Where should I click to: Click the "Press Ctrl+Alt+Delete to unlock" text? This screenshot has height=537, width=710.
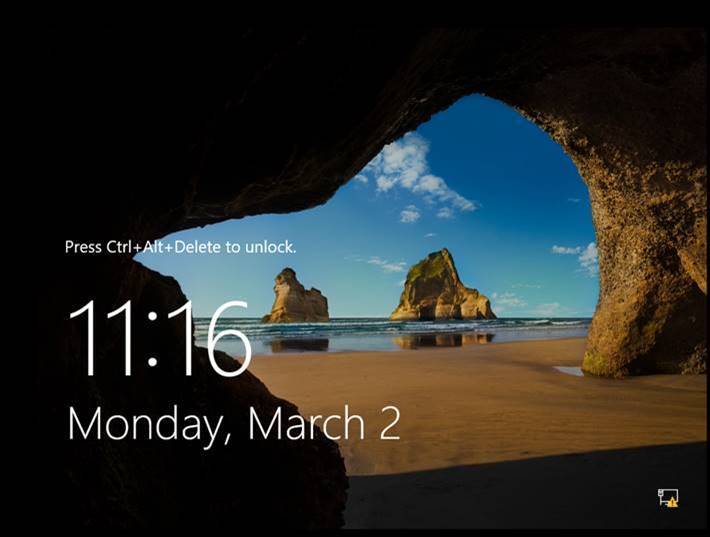point(180,247)
